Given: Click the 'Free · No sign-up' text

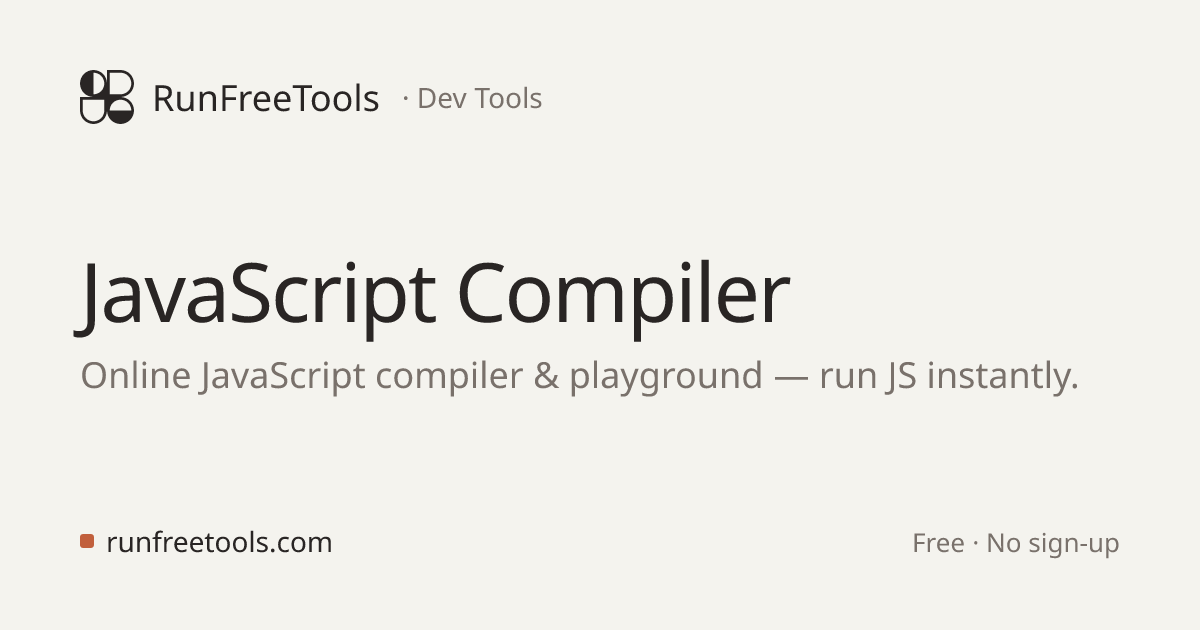Looking at the screenshot, I should point(1015,543).
